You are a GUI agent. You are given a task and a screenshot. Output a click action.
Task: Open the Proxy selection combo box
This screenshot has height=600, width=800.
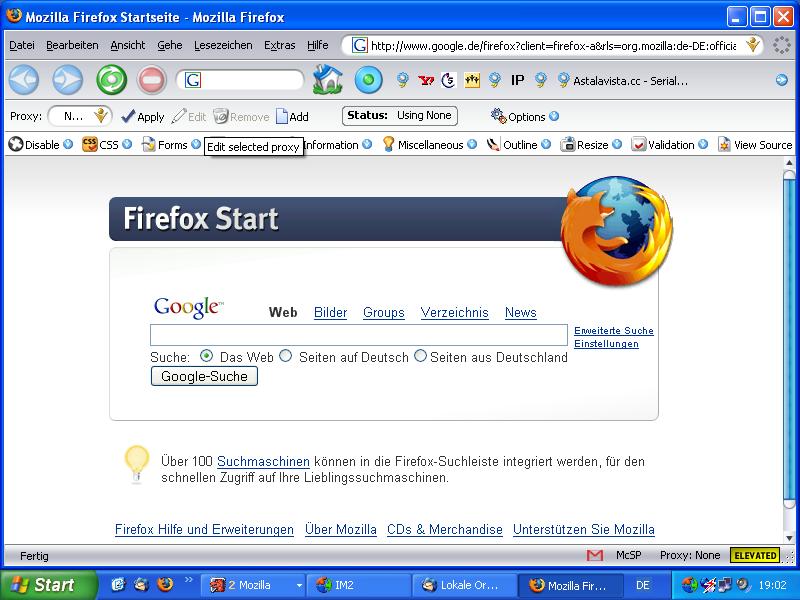[x=80, y=116]
